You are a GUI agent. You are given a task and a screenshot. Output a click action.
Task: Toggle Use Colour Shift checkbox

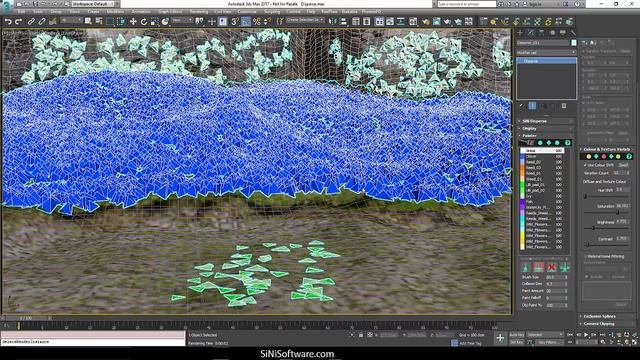click(585, 165)
